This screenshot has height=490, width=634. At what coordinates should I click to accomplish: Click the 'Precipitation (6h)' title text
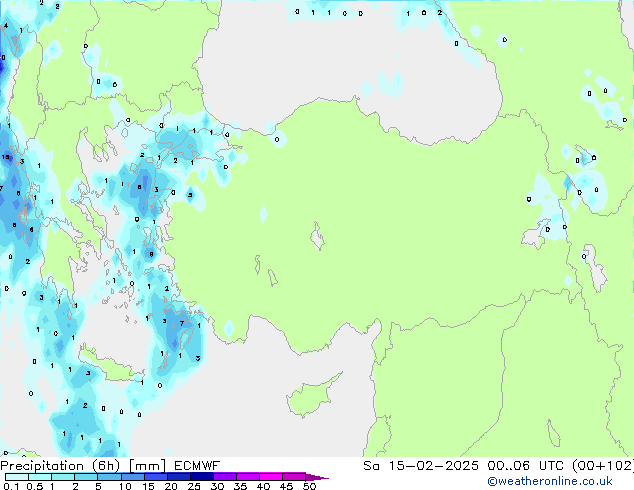click(60, 466)
